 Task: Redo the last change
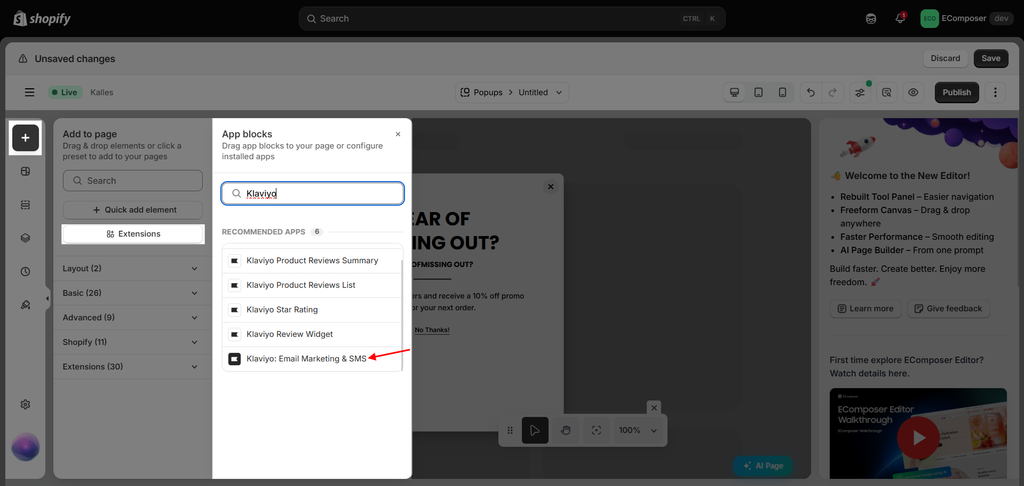click(x=833, y=92)
